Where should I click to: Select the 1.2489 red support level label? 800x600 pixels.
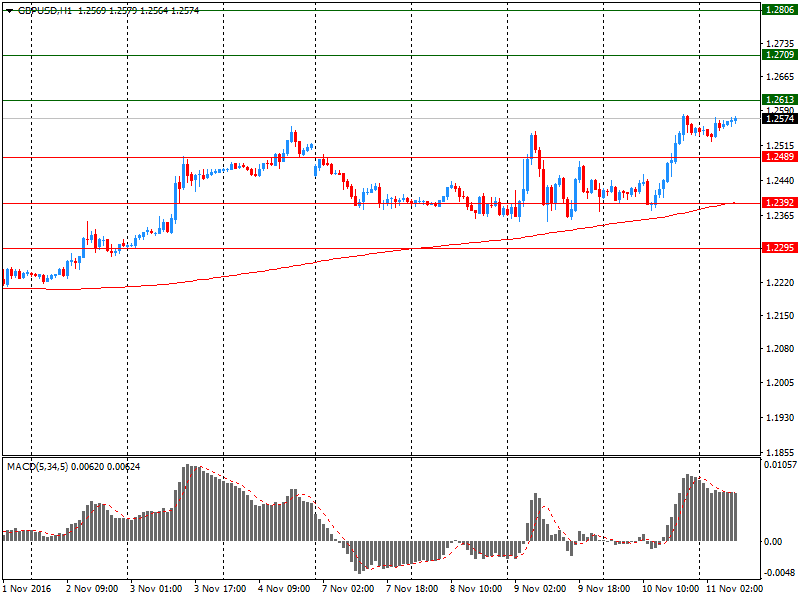pyautogui.click(x=779, y=157)
